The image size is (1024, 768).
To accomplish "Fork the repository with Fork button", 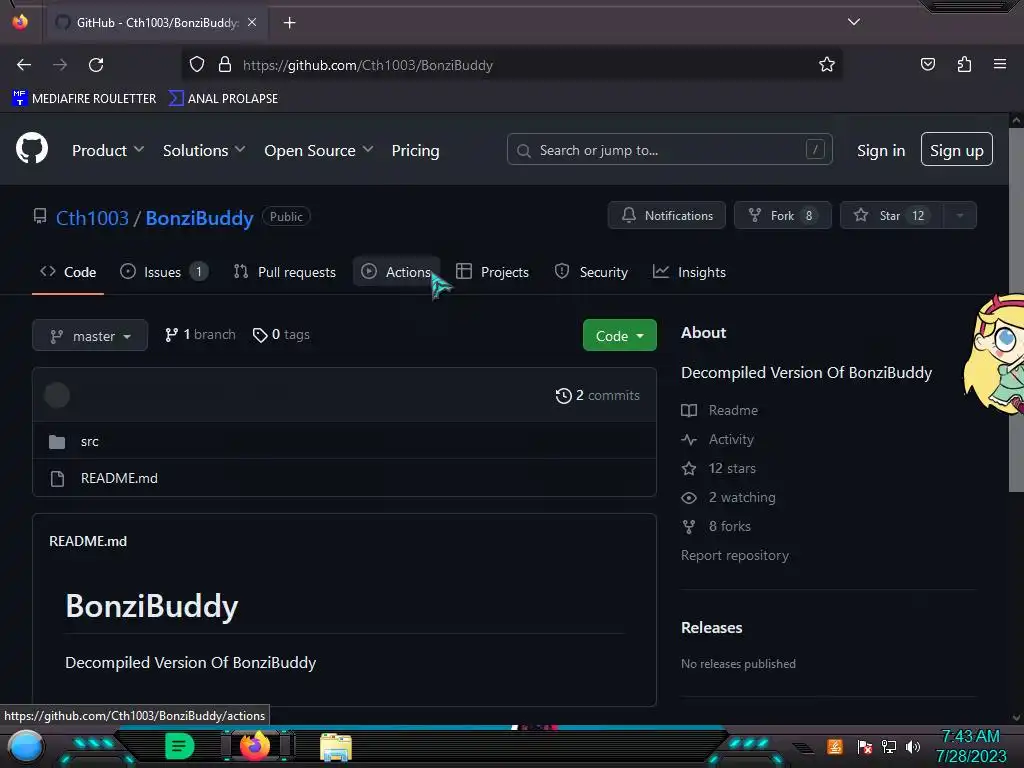I will tap(782, 216).
